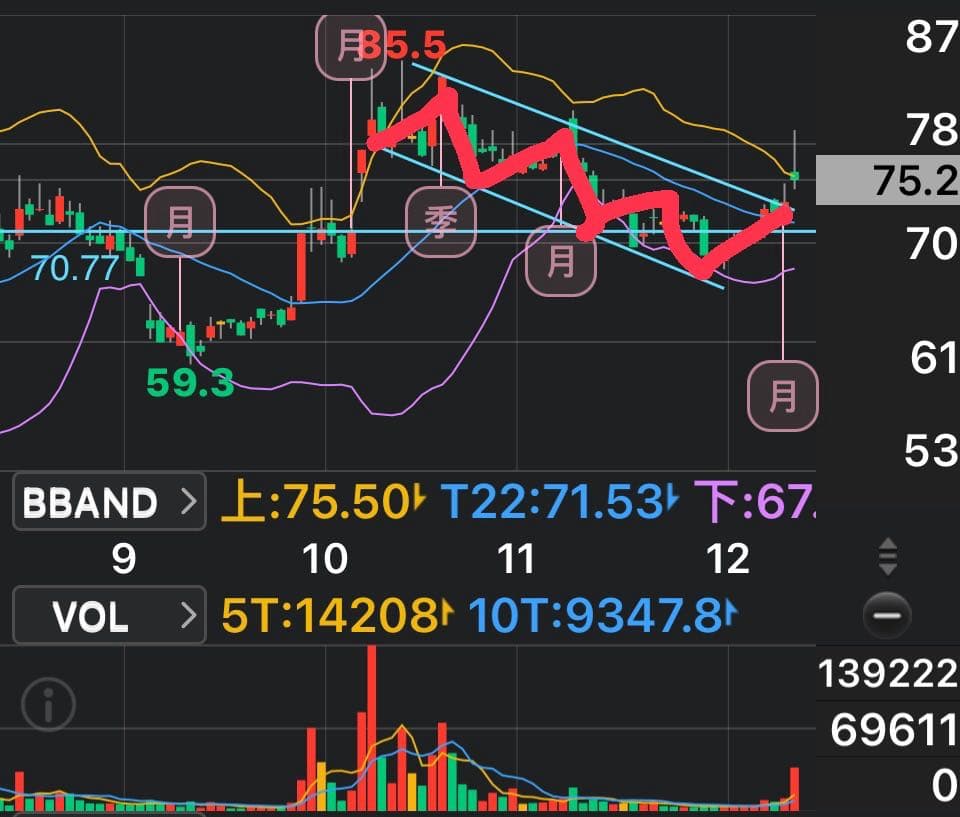
Task: Open the BBAND indicator selector
Action: point(109,501)
